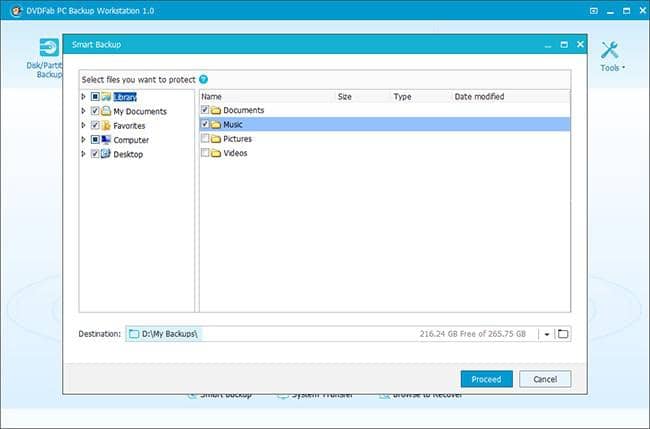Select the Computer tree label

(x=131, y=140)
